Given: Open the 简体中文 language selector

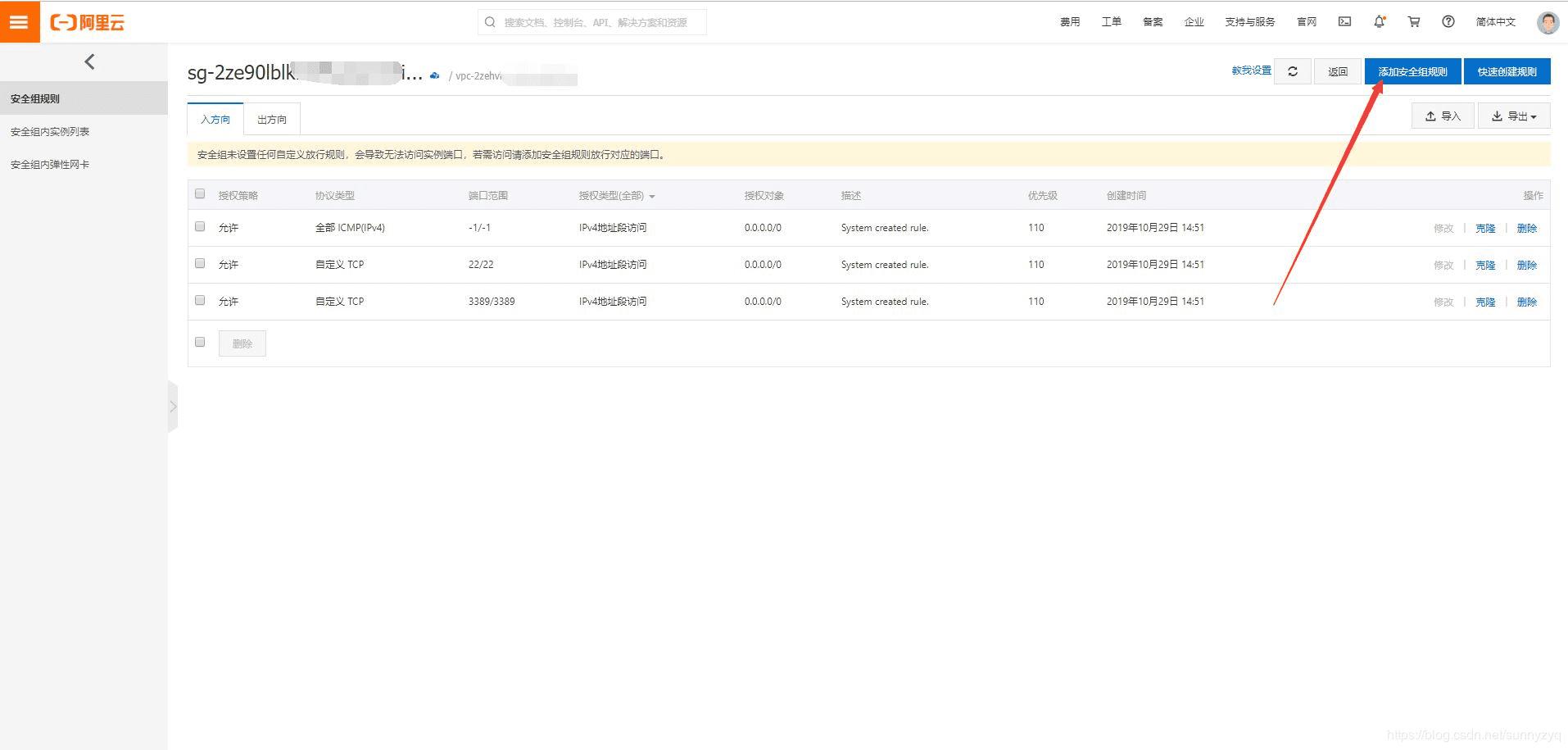Looking at the screenshot, I should pos(1496,22).
